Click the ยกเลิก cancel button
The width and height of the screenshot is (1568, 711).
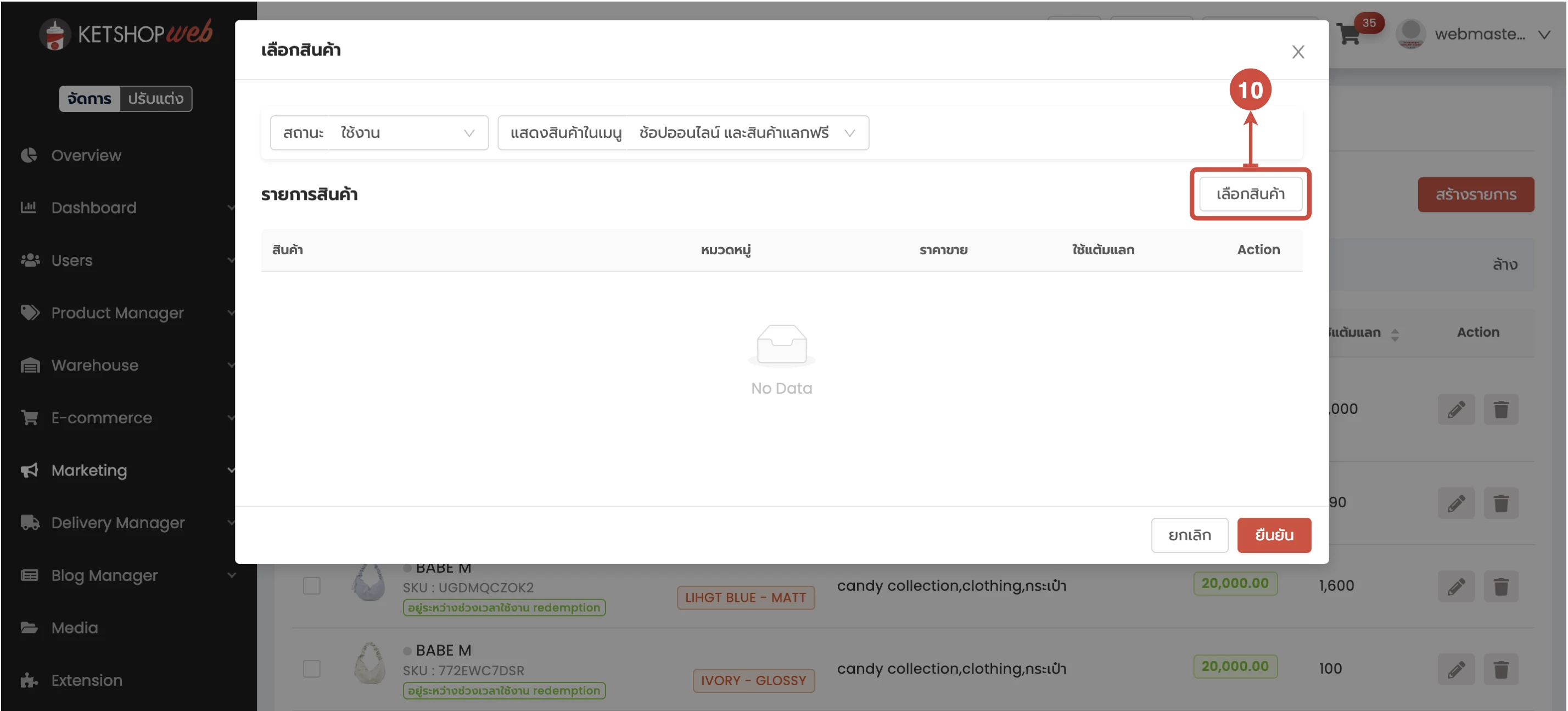pyautogui.click(x=1189, y=535)
